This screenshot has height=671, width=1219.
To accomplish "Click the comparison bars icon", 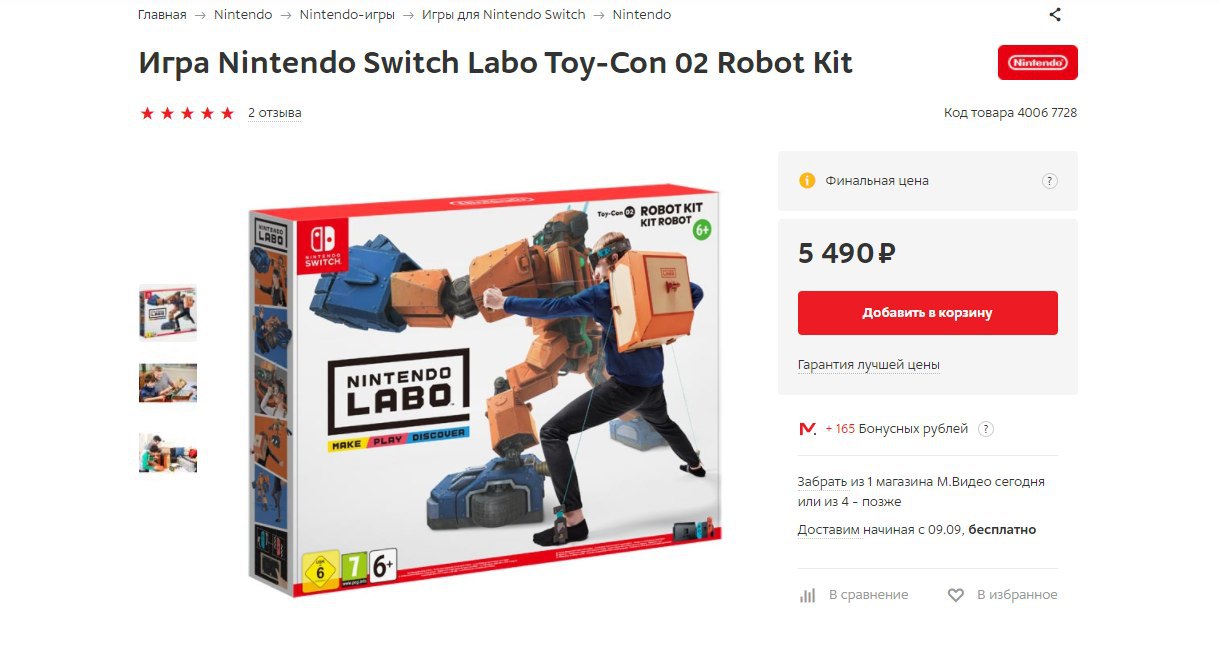I will pos(808,595).
